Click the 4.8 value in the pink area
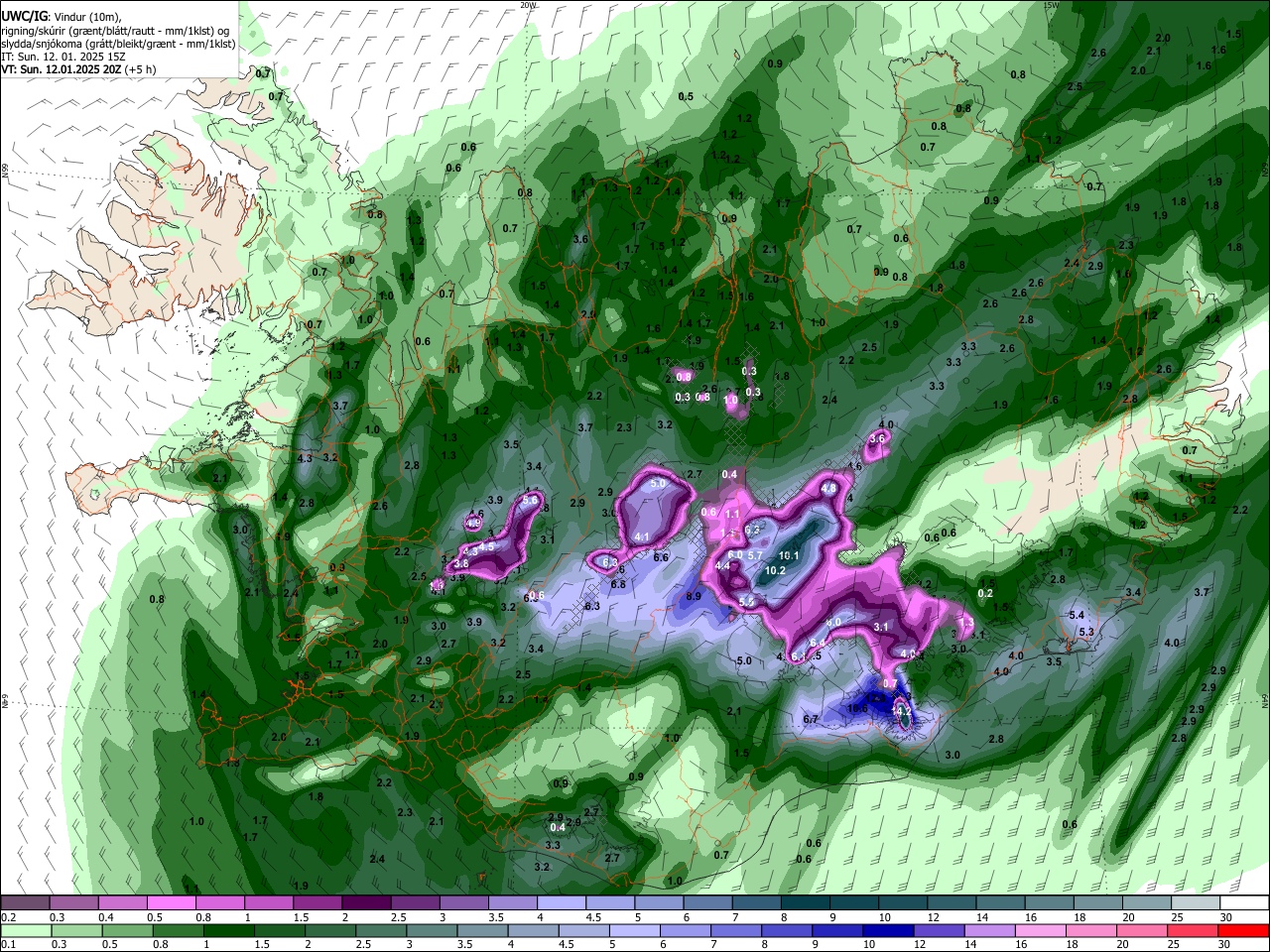The width and height of the screenshot is (1270, 952). [x=828, y=488]
